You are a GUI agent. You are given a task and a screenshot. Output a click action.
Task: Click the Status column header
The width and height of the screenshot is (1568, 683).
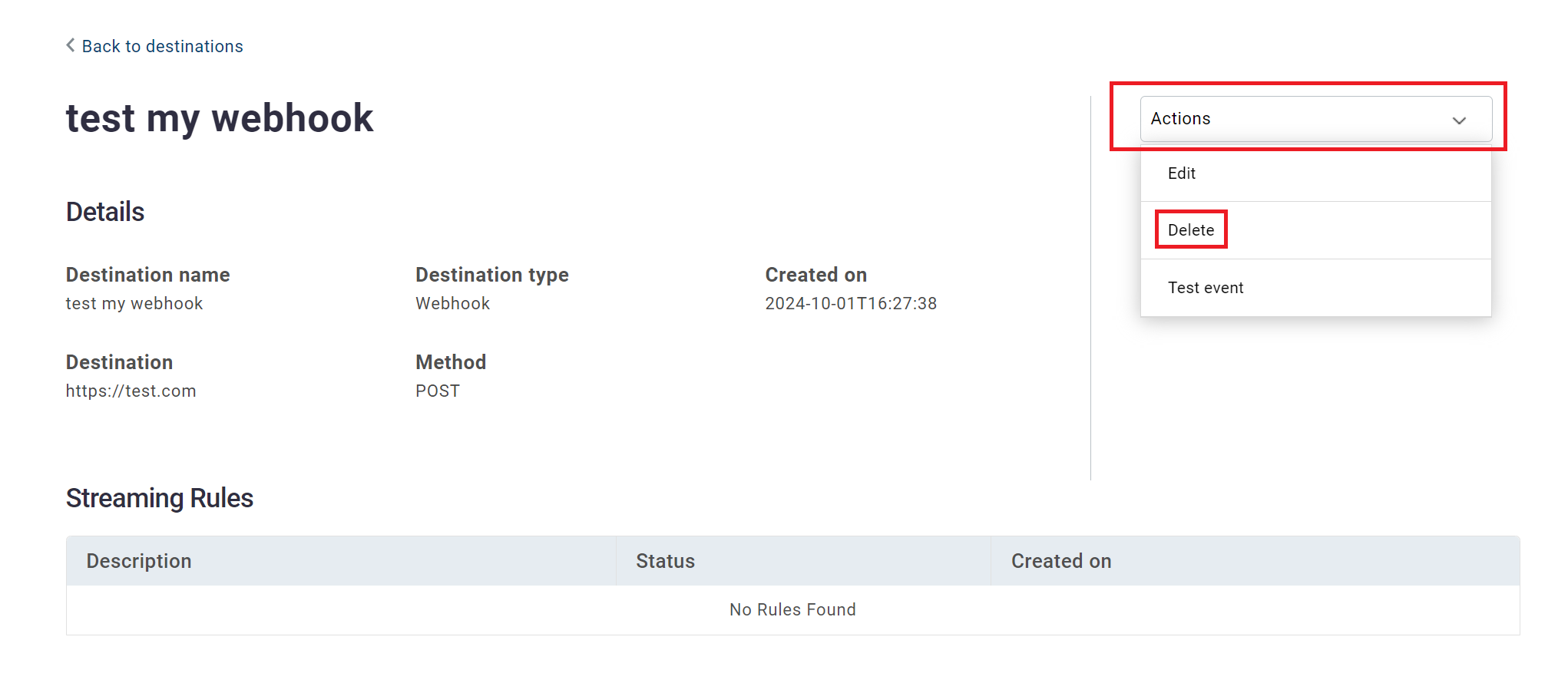[665, 561]
